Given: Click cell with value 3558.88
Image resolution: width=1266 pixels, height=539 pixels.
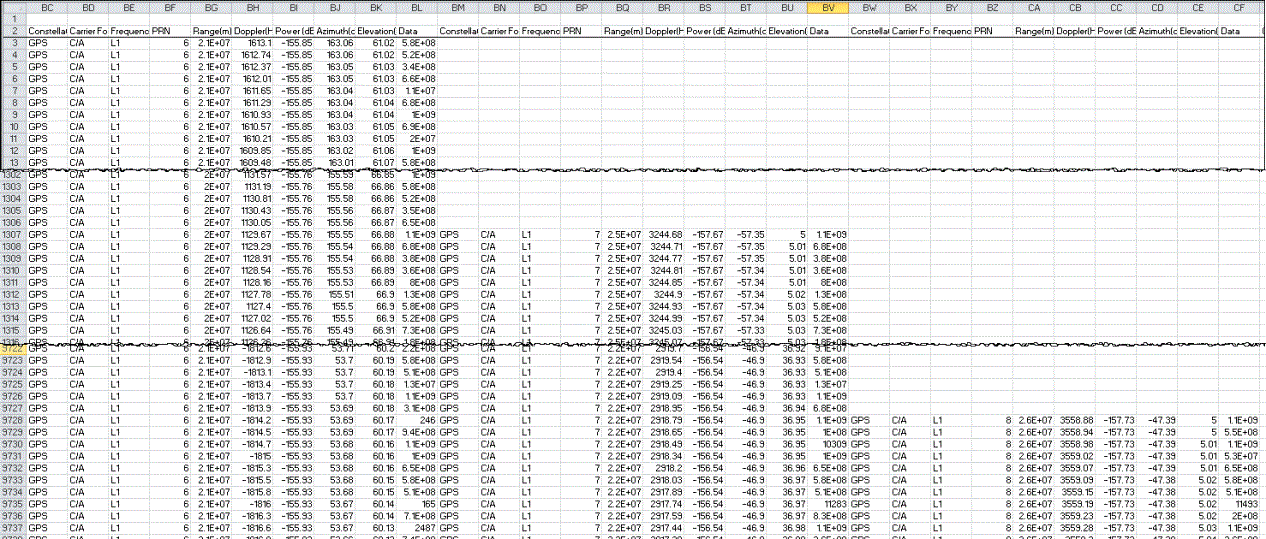Looking at the screenshot, I should click(1074, 420).
